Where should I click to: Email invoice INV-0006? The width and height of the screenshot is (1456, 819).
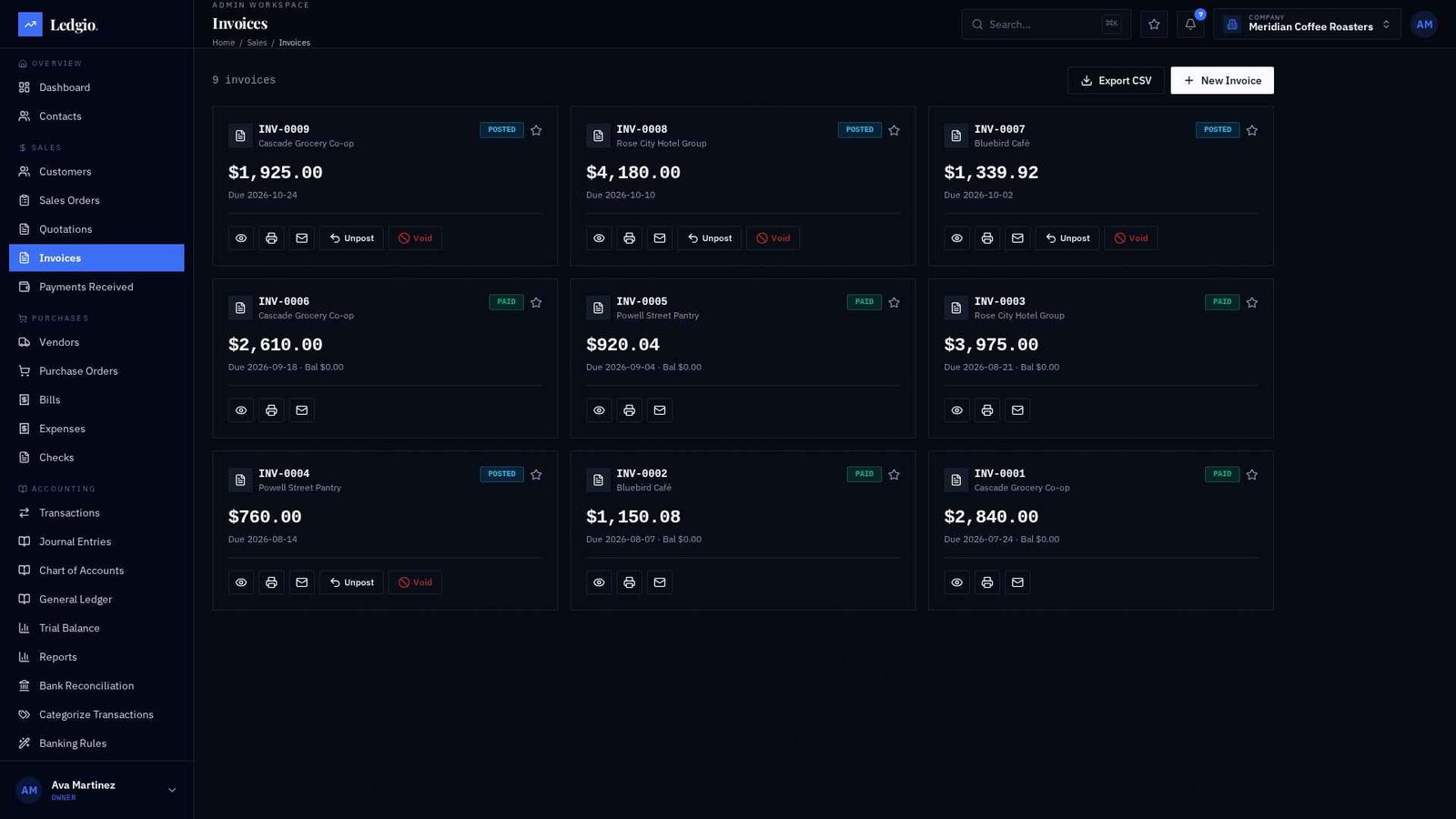[x=302, y=410]
